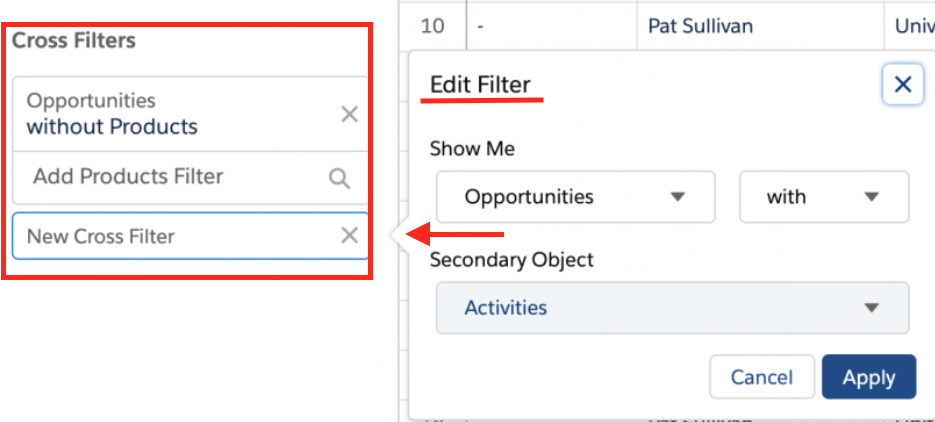Screen dimensions: 935x422
Task: Click the Cross Filters section heading
Action: pos(73,41)
